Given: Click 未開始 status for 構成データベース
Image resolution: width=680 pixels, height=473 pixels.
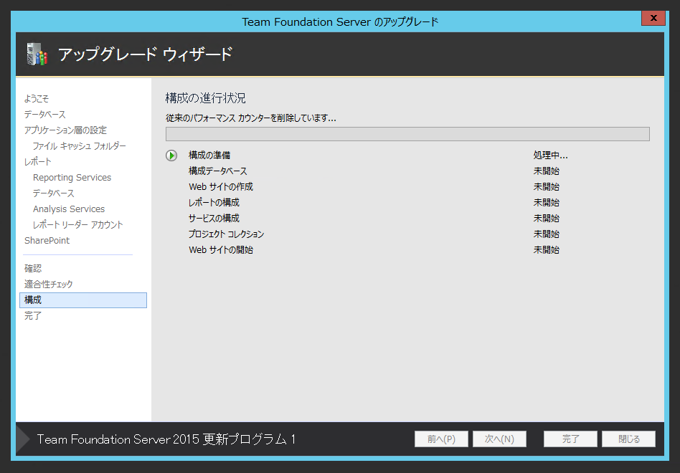Looking at the screenshot, I should pyautogui.click(x=546, y=171).
